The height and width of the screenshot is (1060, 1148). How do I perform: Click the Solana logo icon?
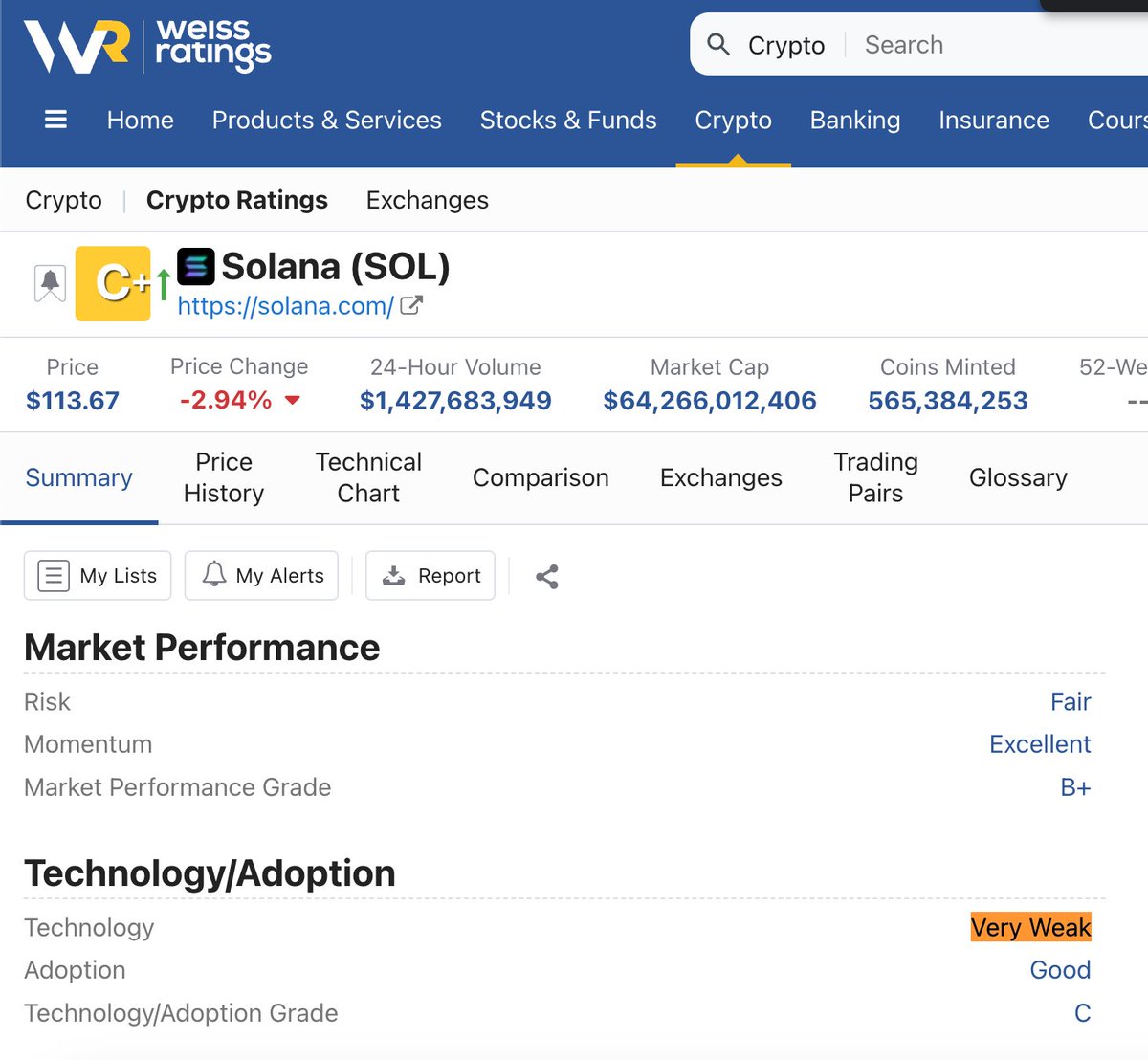point(196,267)
